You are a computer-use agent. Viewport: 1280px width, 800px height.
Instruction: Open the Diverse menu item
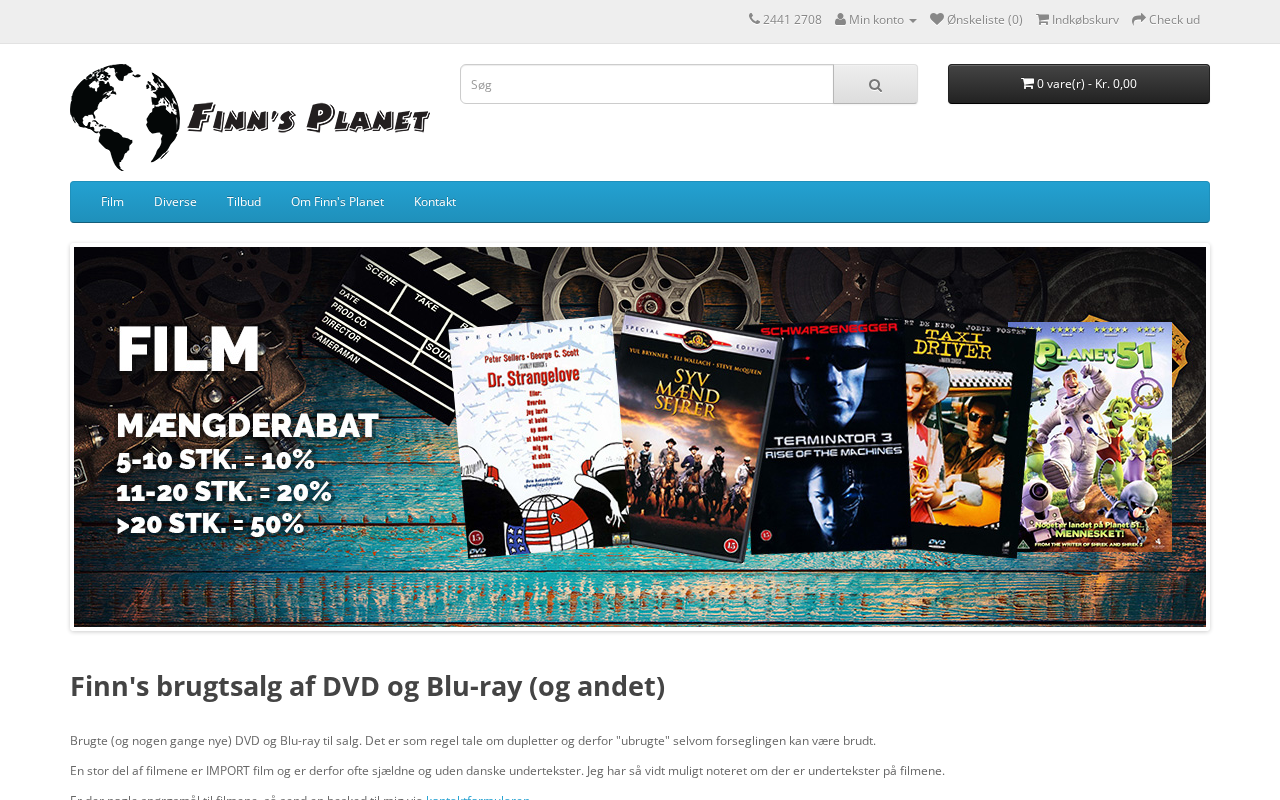click(175, 202)
